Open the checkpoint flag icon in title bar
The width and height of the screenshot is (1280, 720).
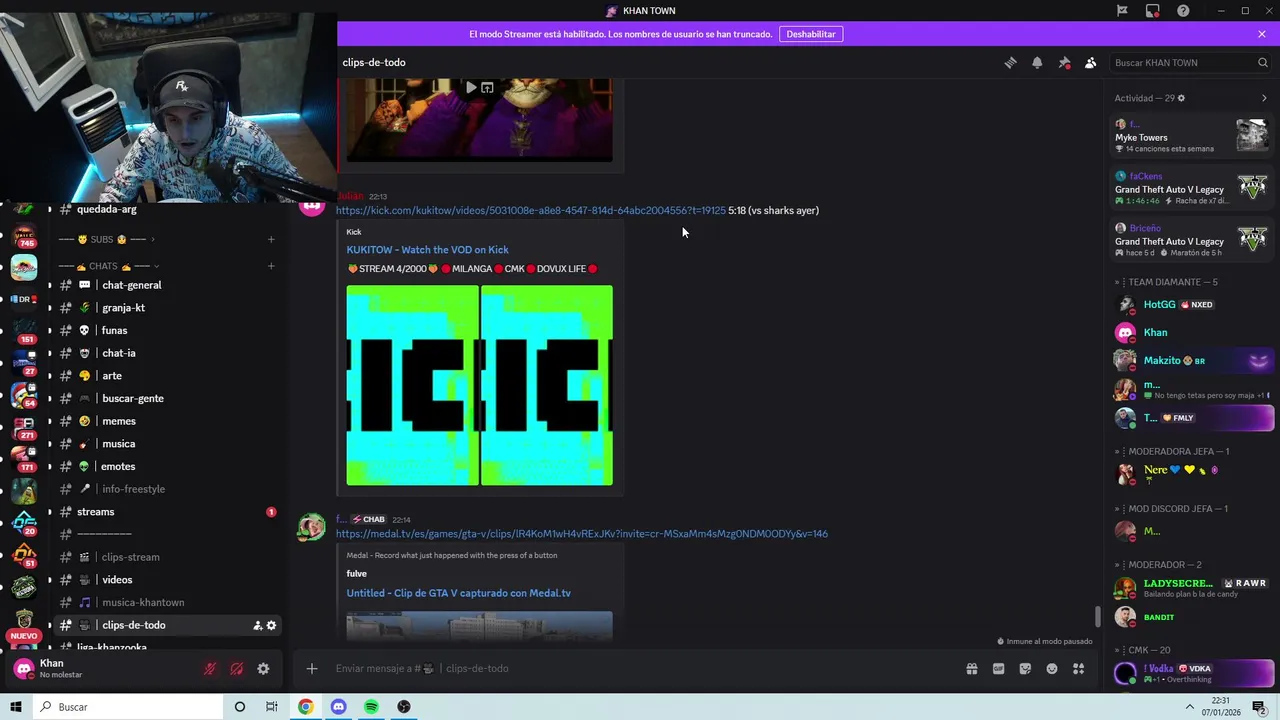tap(1122, 10)
